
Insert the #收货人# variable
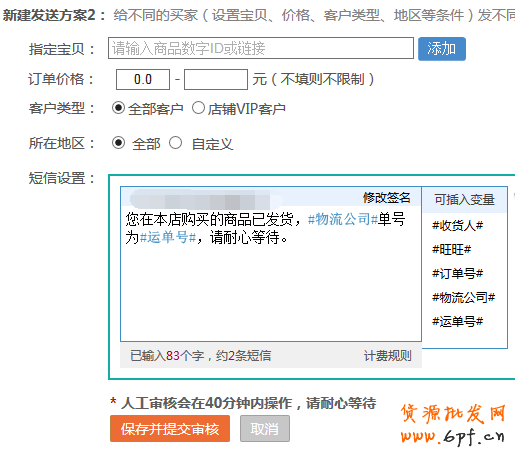click(x=457, y=226)
